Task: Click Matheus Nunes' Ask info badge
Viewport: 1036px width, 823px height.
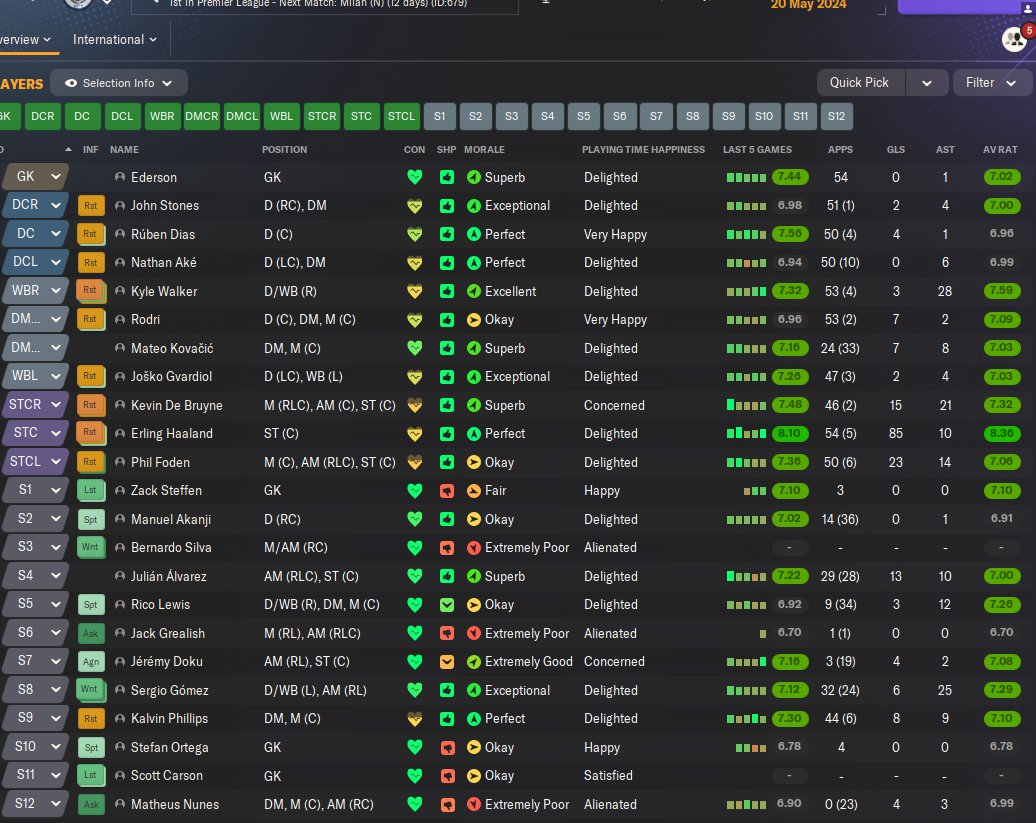Action: click(x=91, y=805)
